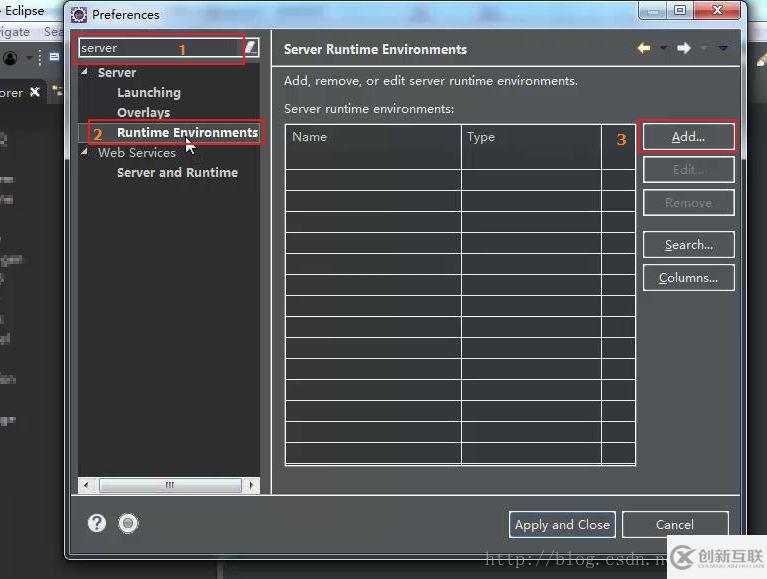Select the Web Services tree item

click(136, 153)
